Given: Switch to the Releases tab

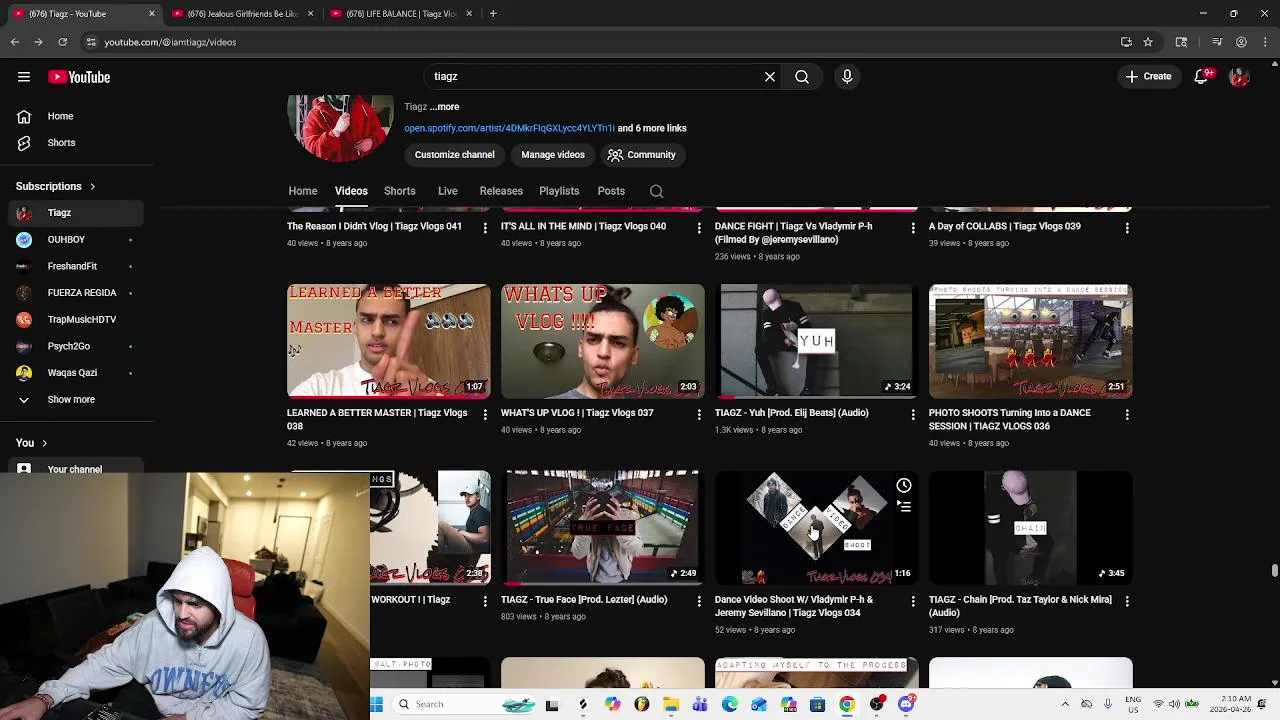Looking at the screenshot, I should (501, 191).
